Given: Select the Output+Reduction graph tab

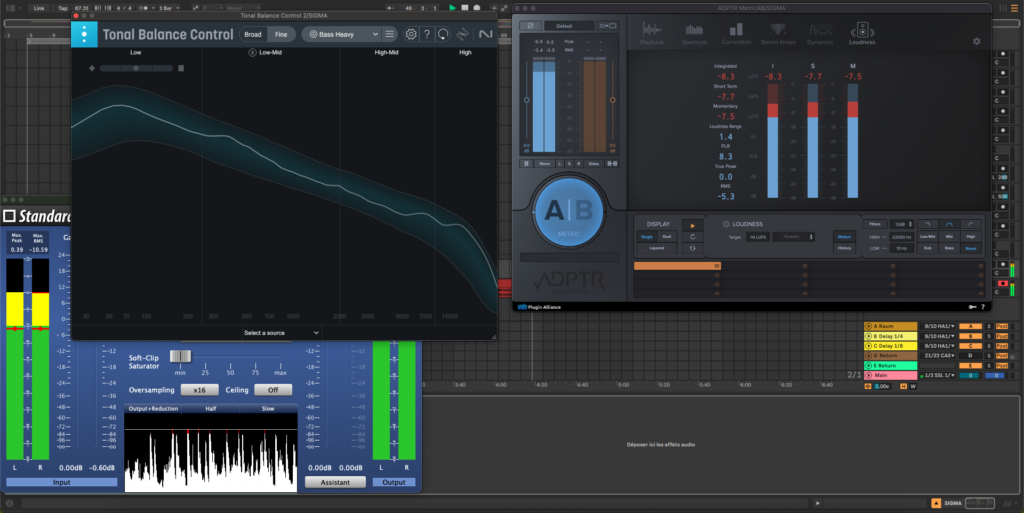Looking at the screenshot, I should [x=153, y=409].
